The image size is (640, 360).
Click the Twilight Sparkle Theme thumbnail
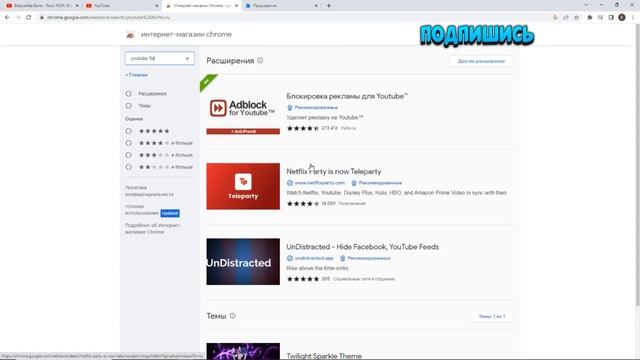pyautogui.click(x=243, y=351)
